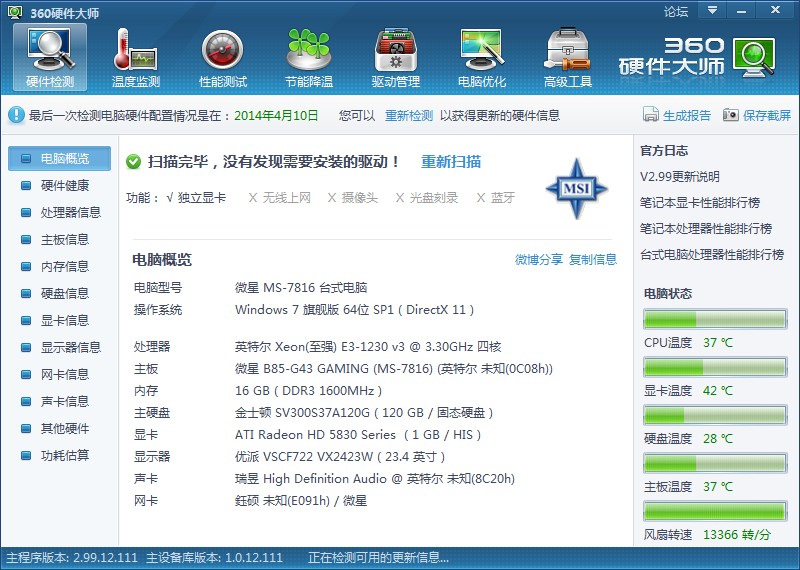The height and width of the screenshot is (570, 800).
Task: Click the MSI brand logo
Action: (577, 189)
